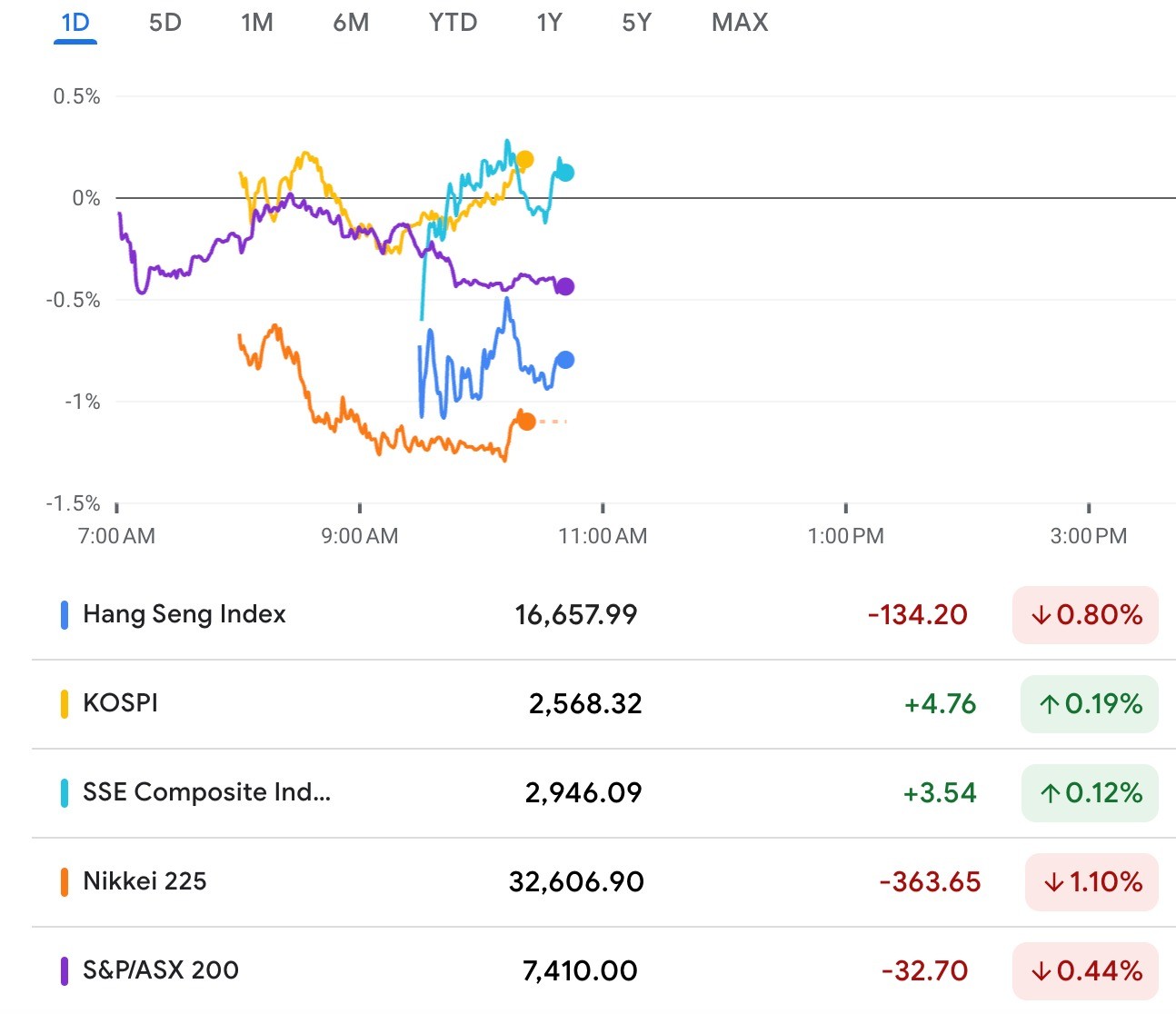Screen dimensions: 1176x1014
Task: Show the YTD chart range
Action: coord(453,22)
